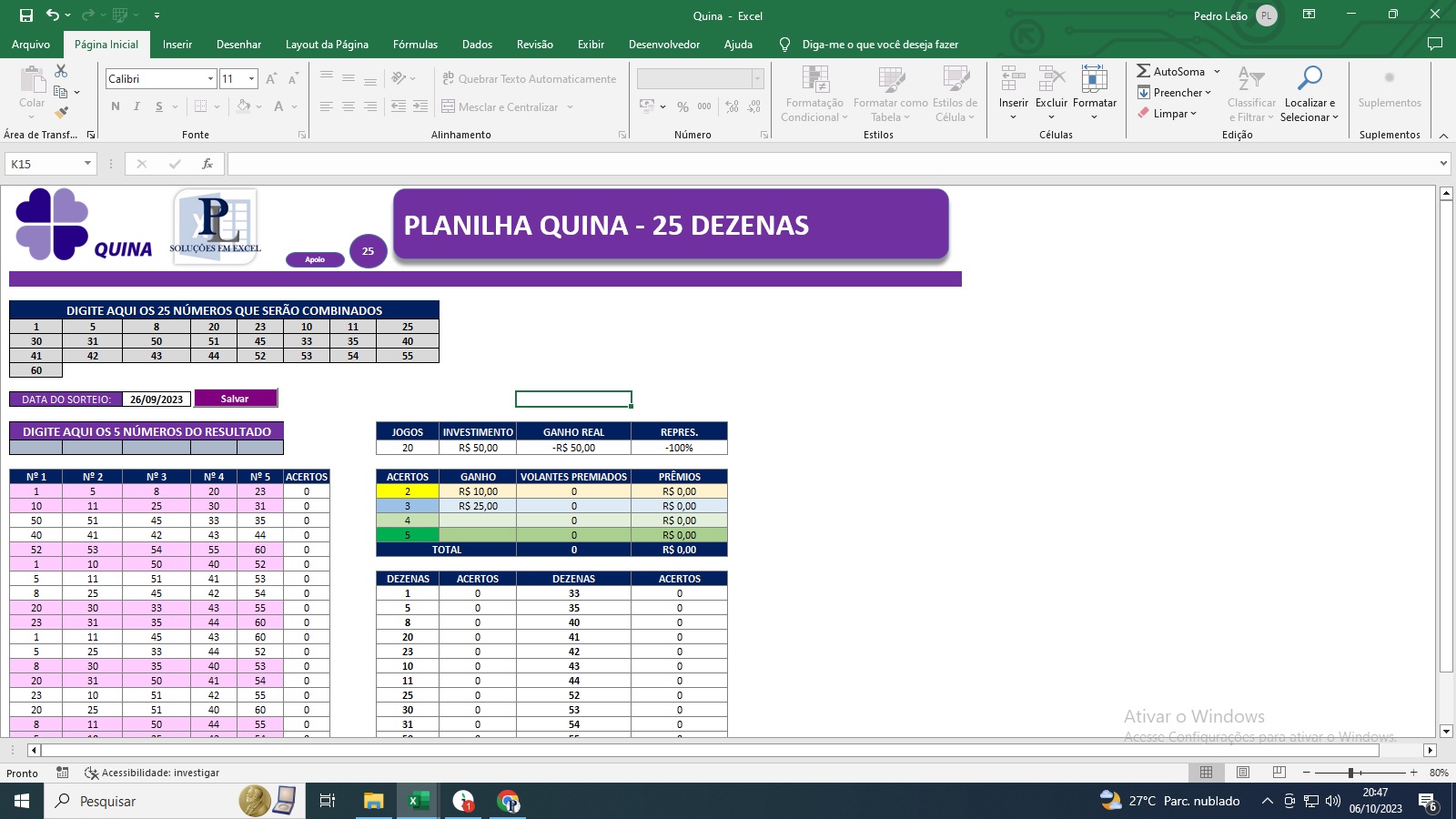Open the font size dropdown arrow
This screenshot has height=819, width=1456.
[252, 79]
